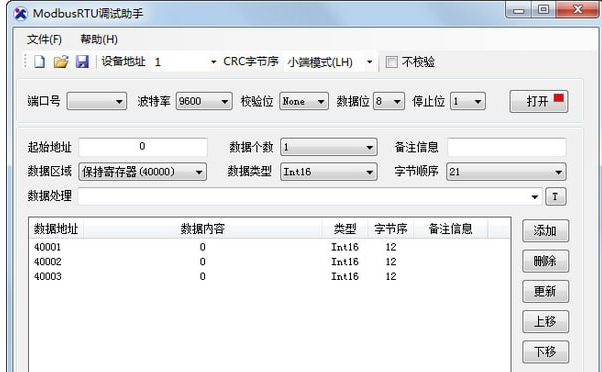
Task: Open the 设备地址 dropdown
Action: [x=213, y=62]
